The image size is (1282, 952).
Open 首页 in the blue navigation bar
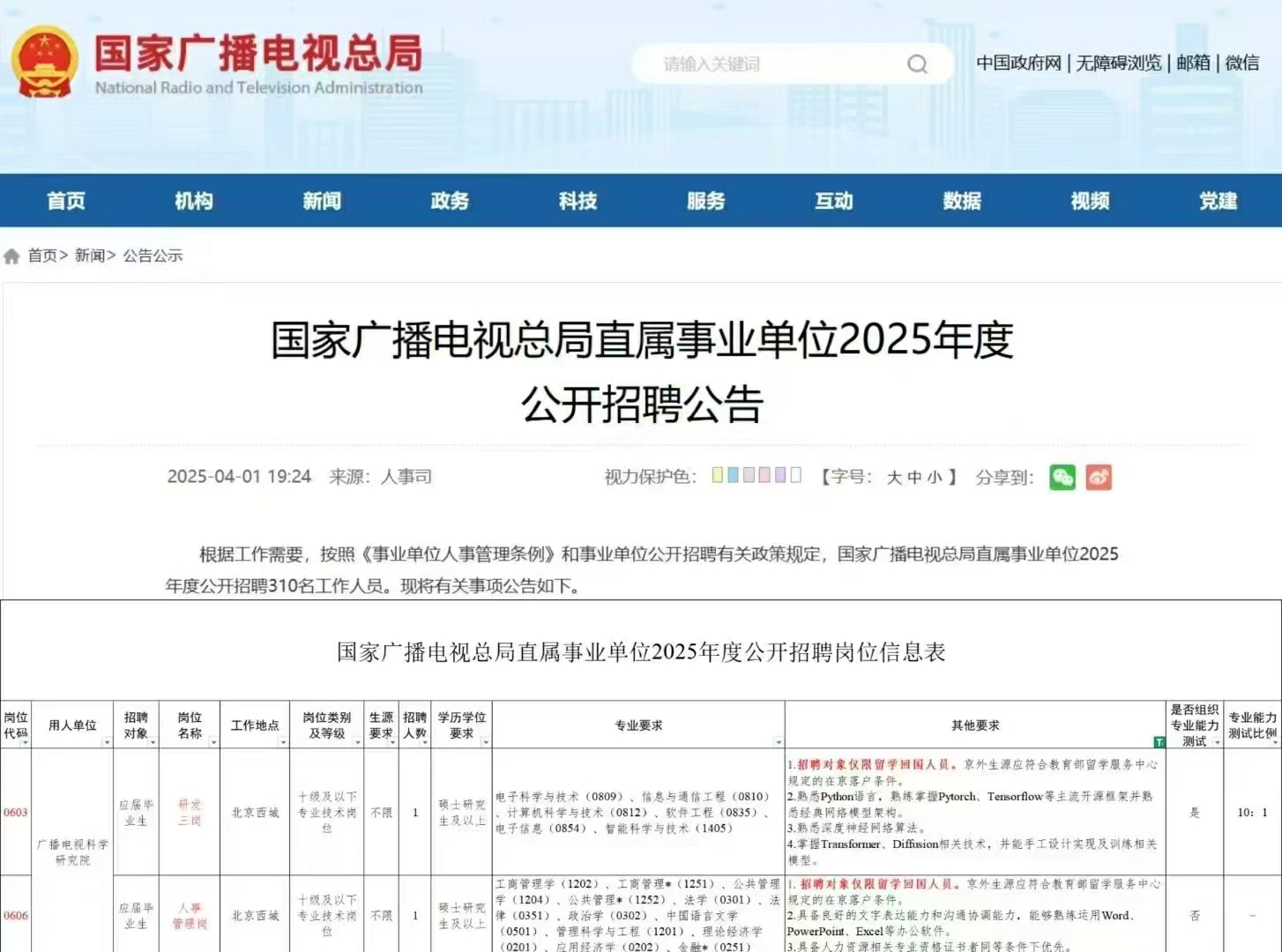coord(66,201)
